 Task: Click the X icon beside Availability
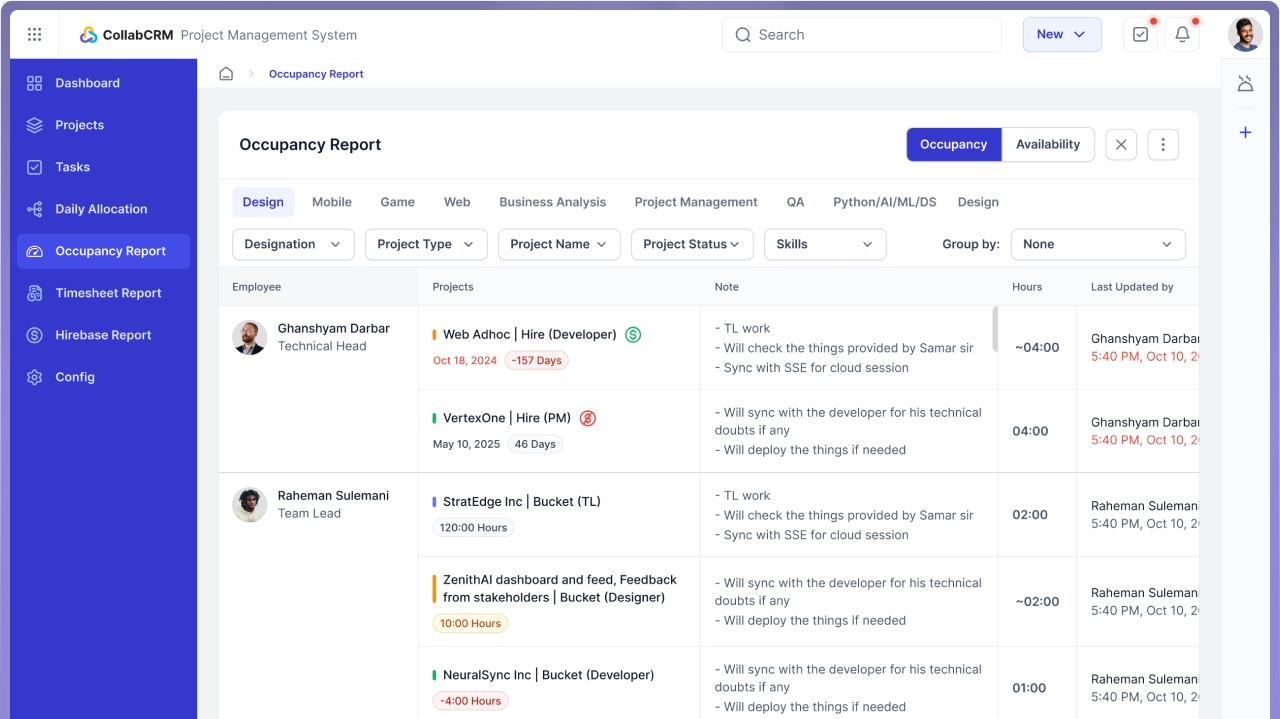coord(1121,145)
